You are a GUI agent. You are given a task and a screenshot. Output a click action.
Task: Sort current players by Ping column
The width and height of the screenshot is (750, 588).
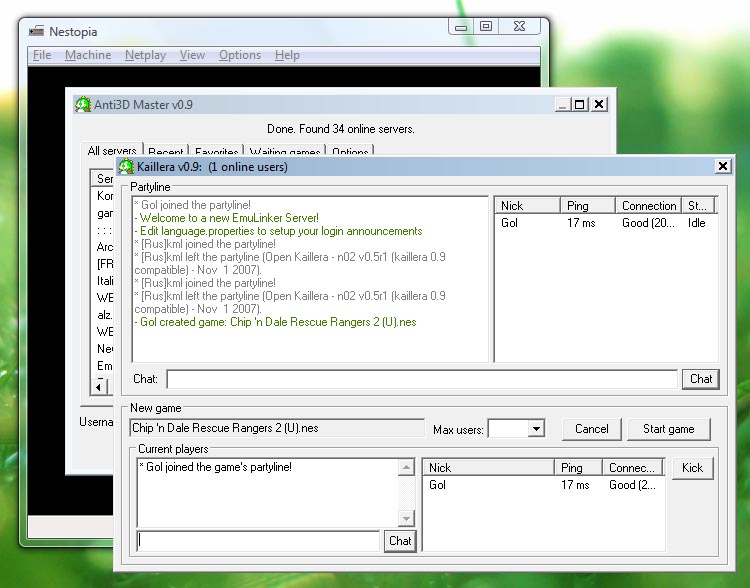(578, 467)
